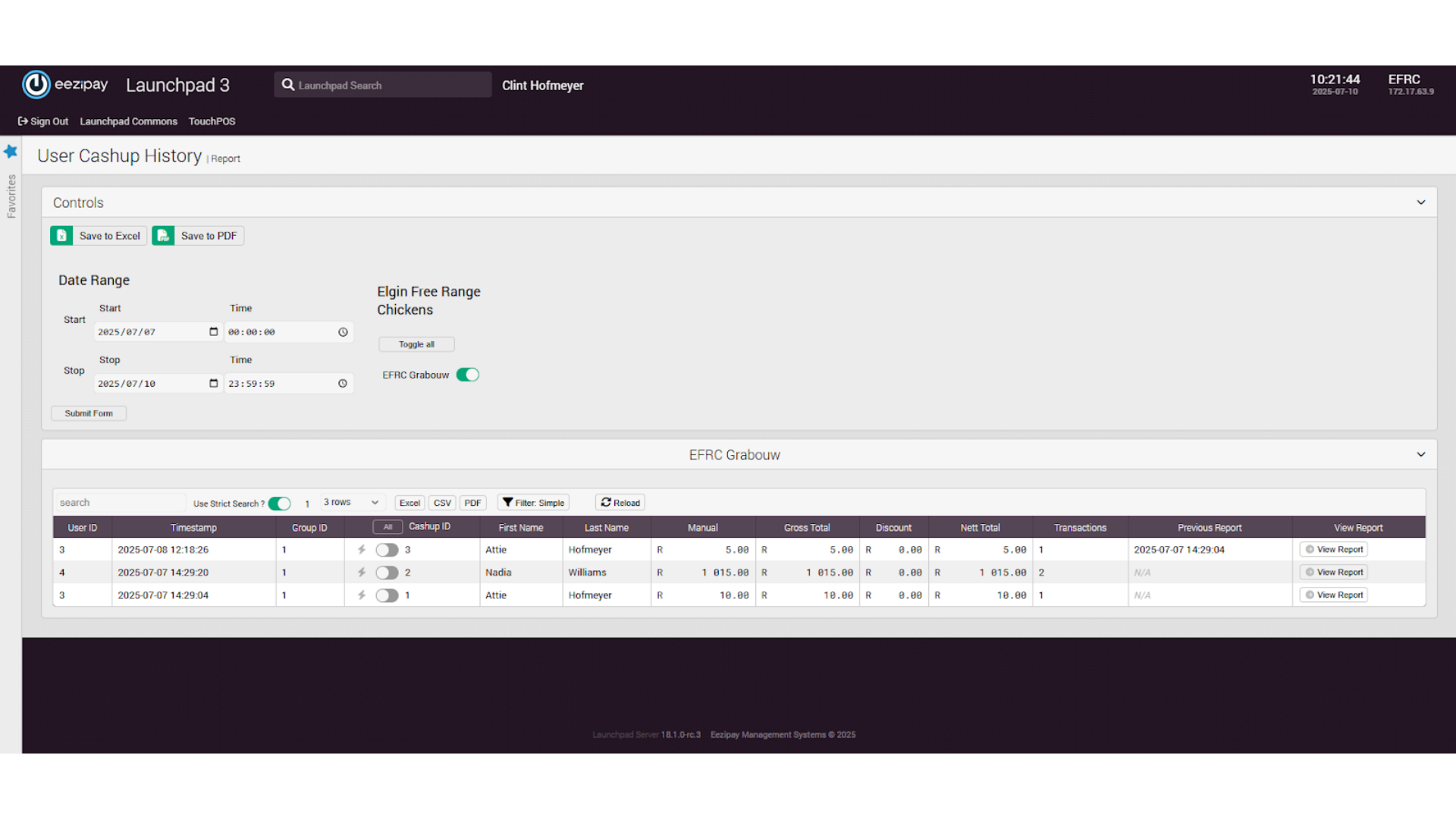Sort by User ID column header

coord(83,528)
